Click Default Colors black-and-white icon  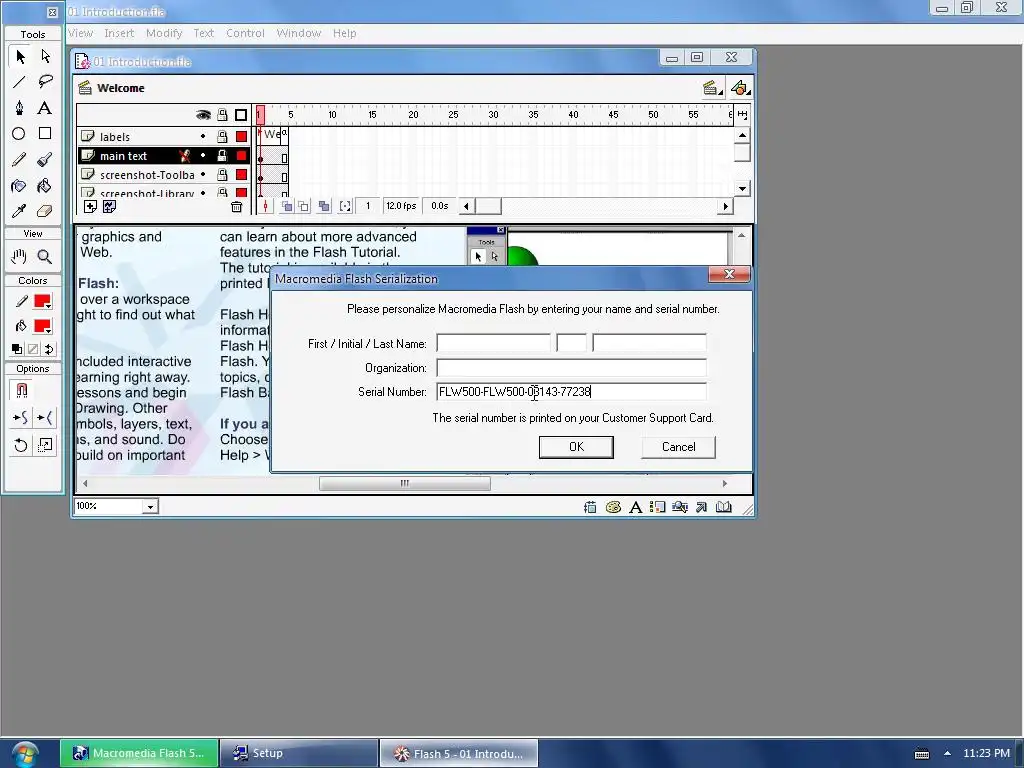pos(17,349)
